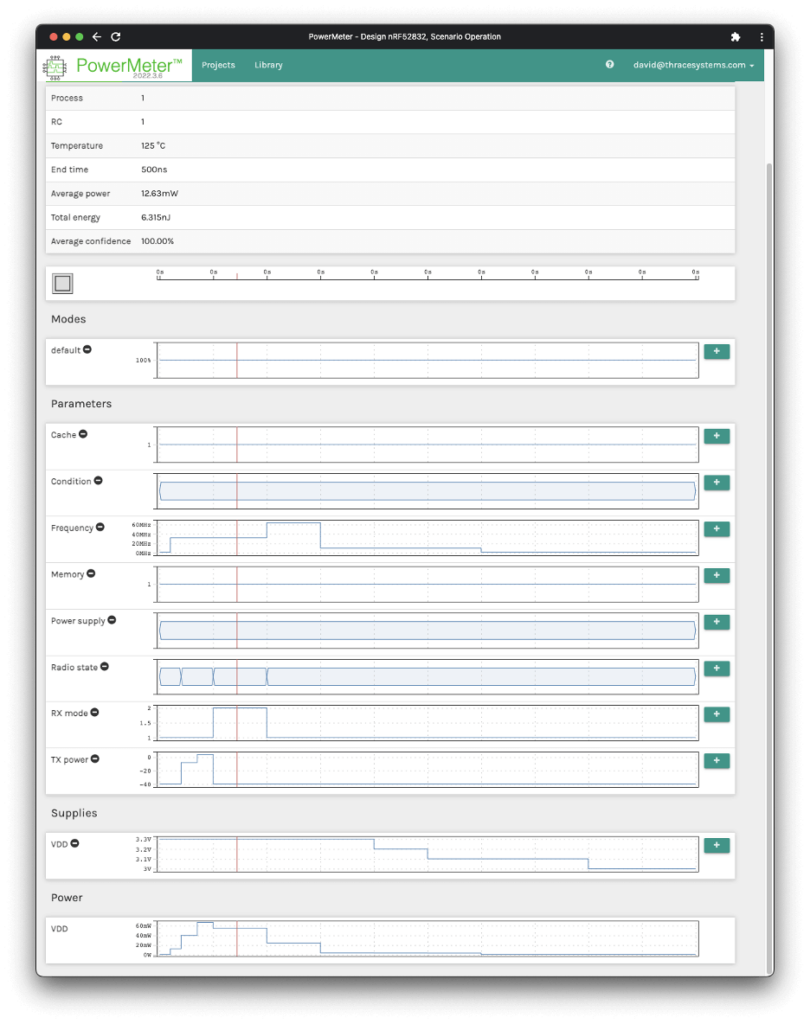Screen dimensions: 810x1024
Task: Remove the Frequency parameter minus icon
Action: pos(100,527)
